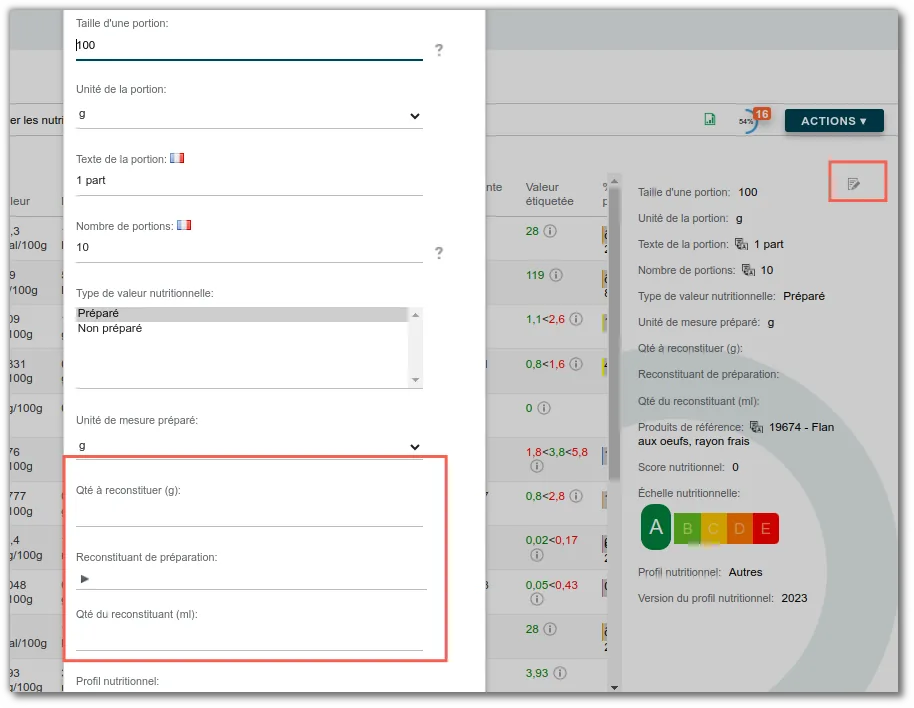
Task: Click the translate icon beside Nombre de portions: 10
Action: (748, 270)
